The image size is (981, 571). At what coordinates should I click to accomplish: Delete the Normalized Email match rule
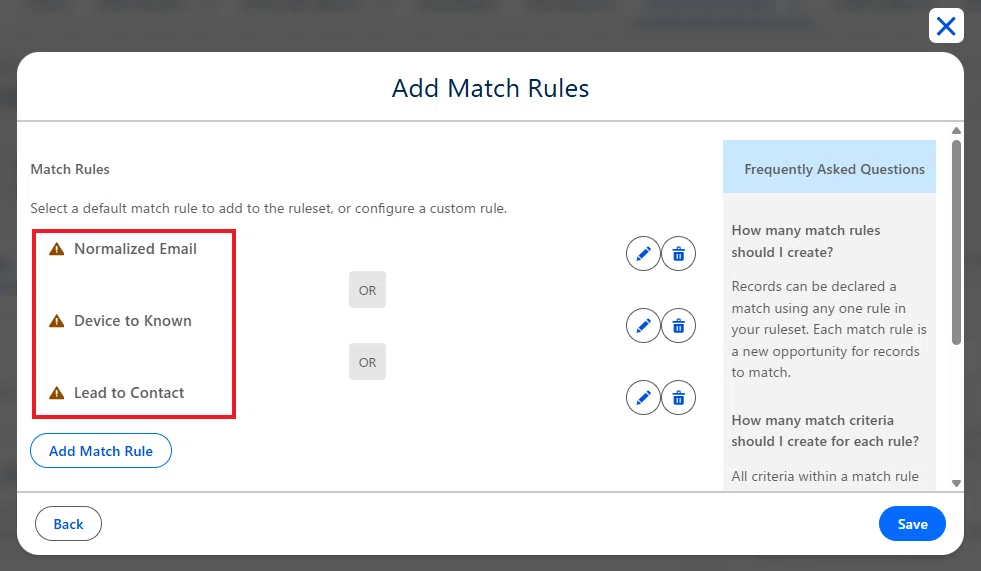[x=678, y=253]
